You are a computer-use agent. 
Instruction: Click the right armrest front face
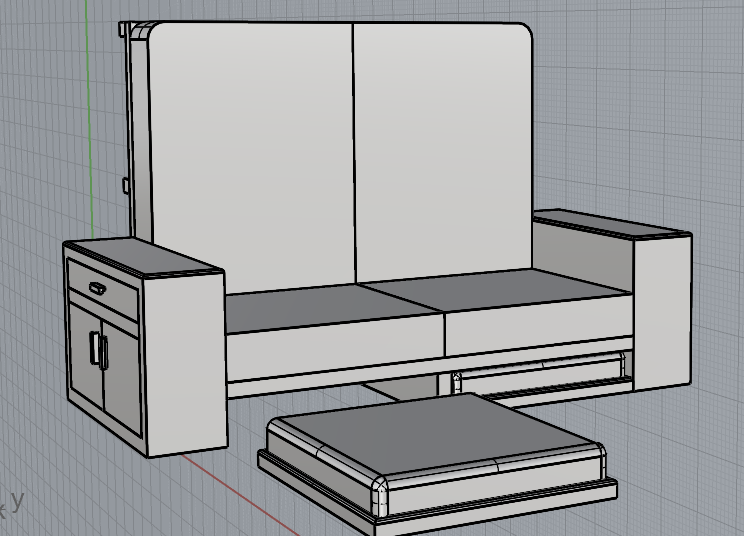pyautogui.click(x=661, y=310)
